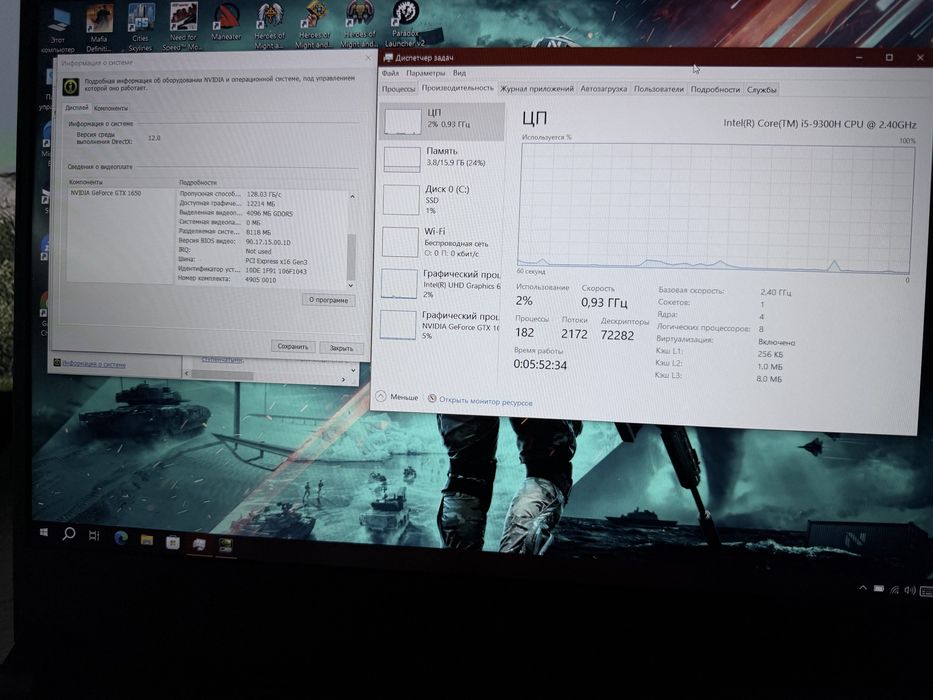Click Открыть монитор ресурсов link
Image resolution: width=933 pixels, height=700 pixels.
click(x=486, y=402)
